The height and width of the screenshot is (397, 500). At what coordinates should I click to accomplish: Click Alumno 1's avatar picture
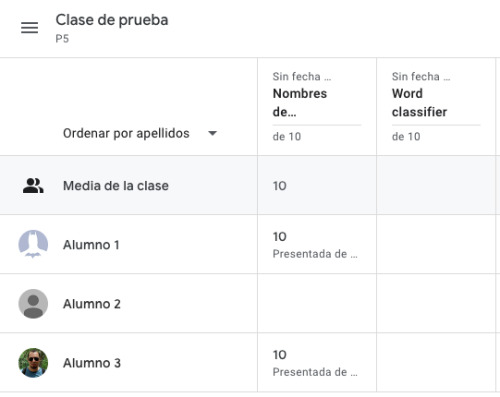(x=33, y=244)
